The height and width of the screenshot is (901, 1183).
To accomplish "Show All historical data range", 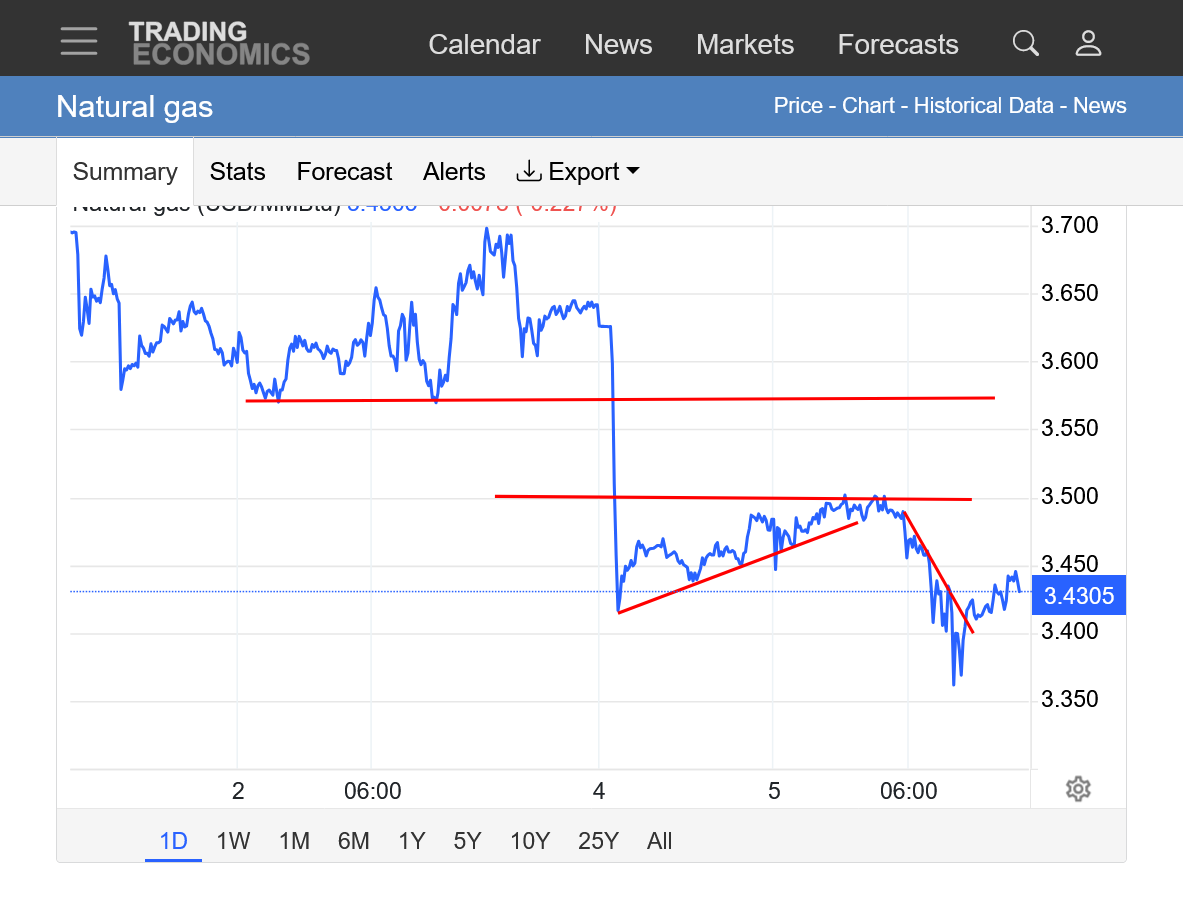I will 659,841.
